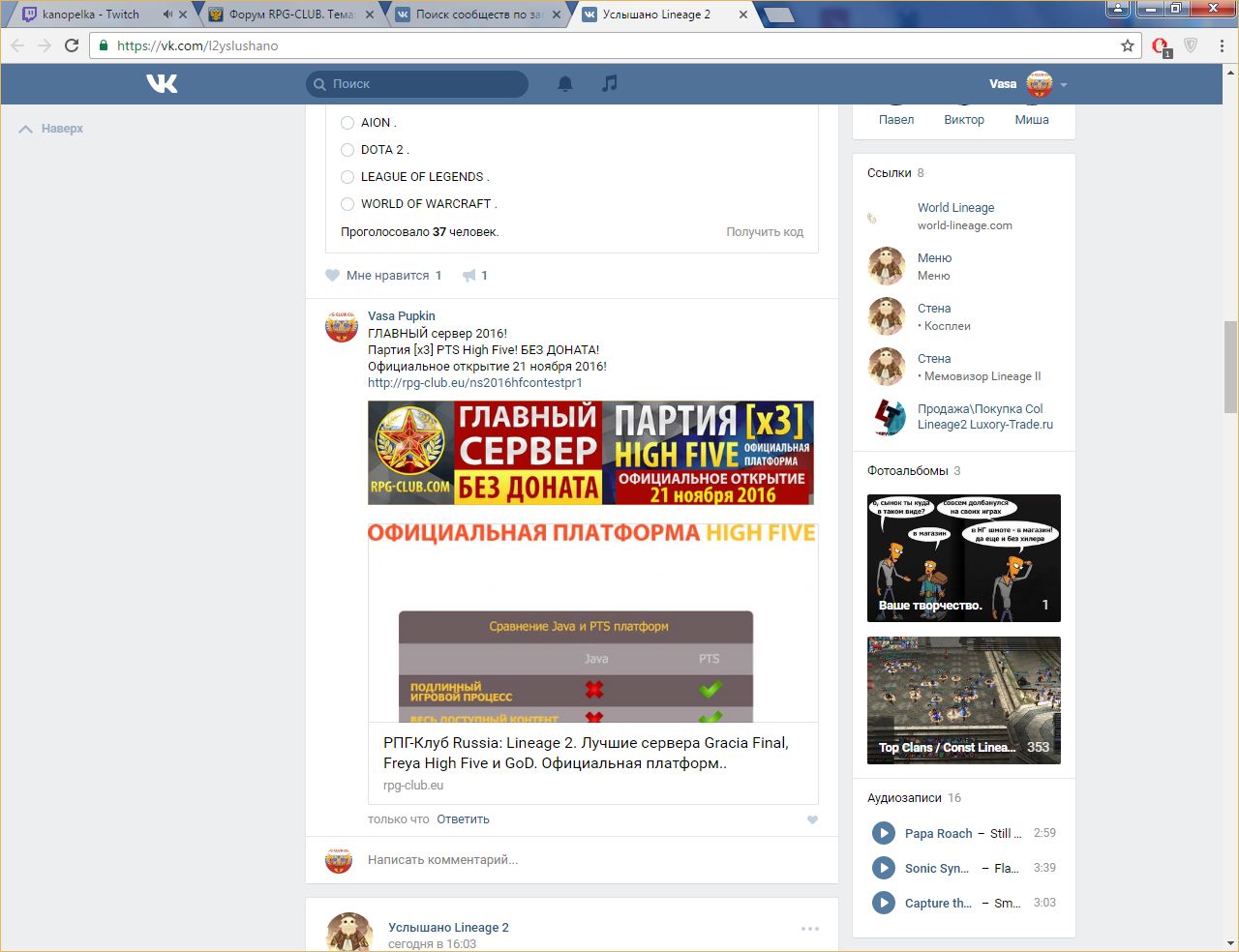
Task: Select the LEAGUE OF LEGENDS poll option
Action: 348,177
